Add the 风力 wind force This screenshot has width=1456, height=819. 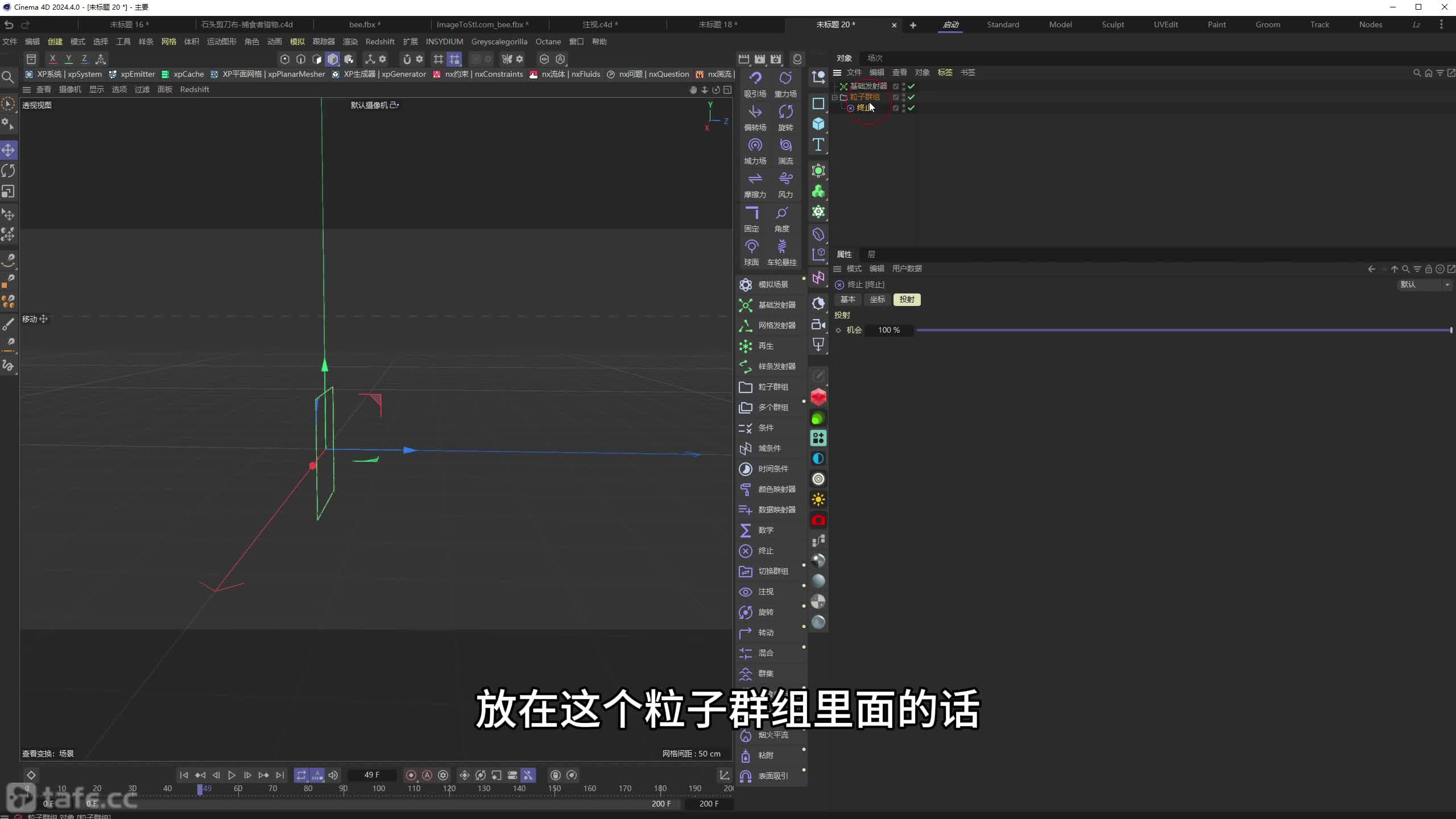click(785, 185)
